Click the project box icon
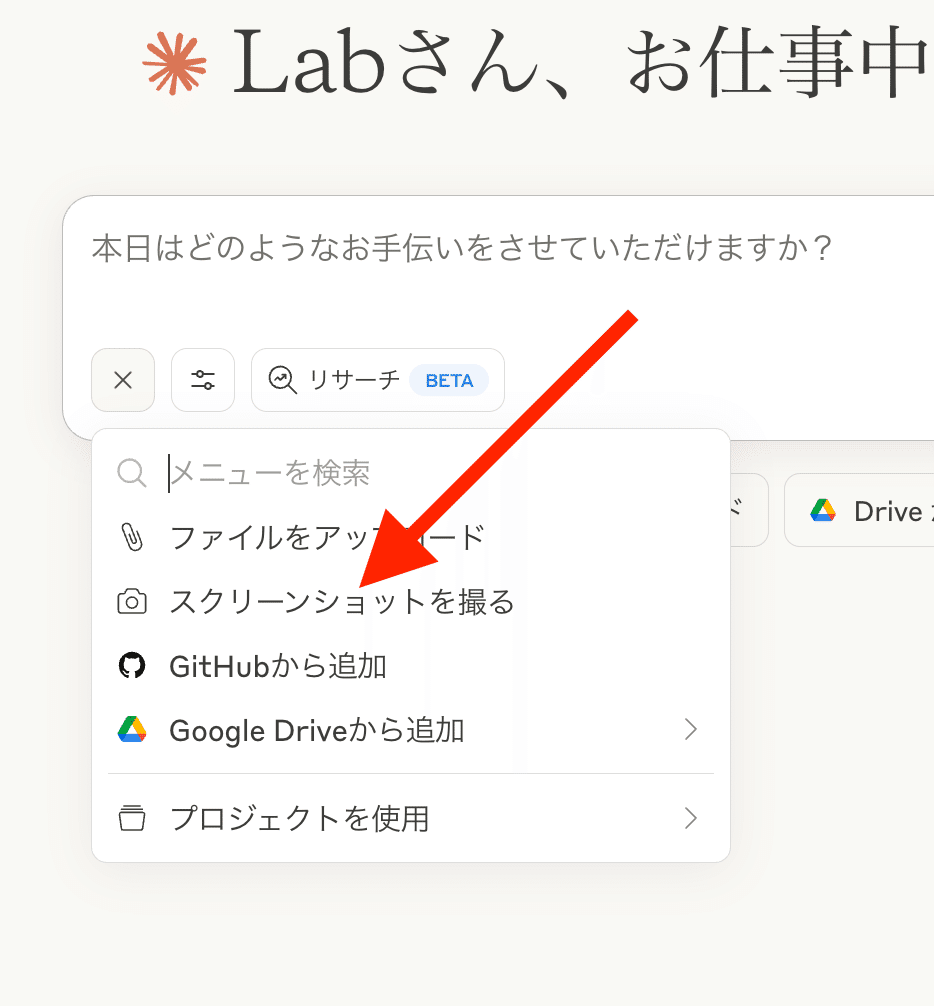The height and width of the screenshot is (1006, 934). click(132, 819)
